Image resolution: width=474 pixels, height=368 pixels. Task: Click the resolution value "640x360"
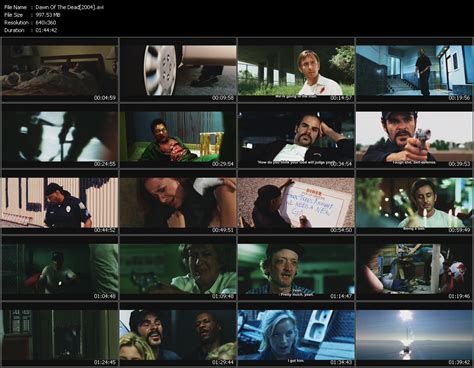[x=46, y=22]
